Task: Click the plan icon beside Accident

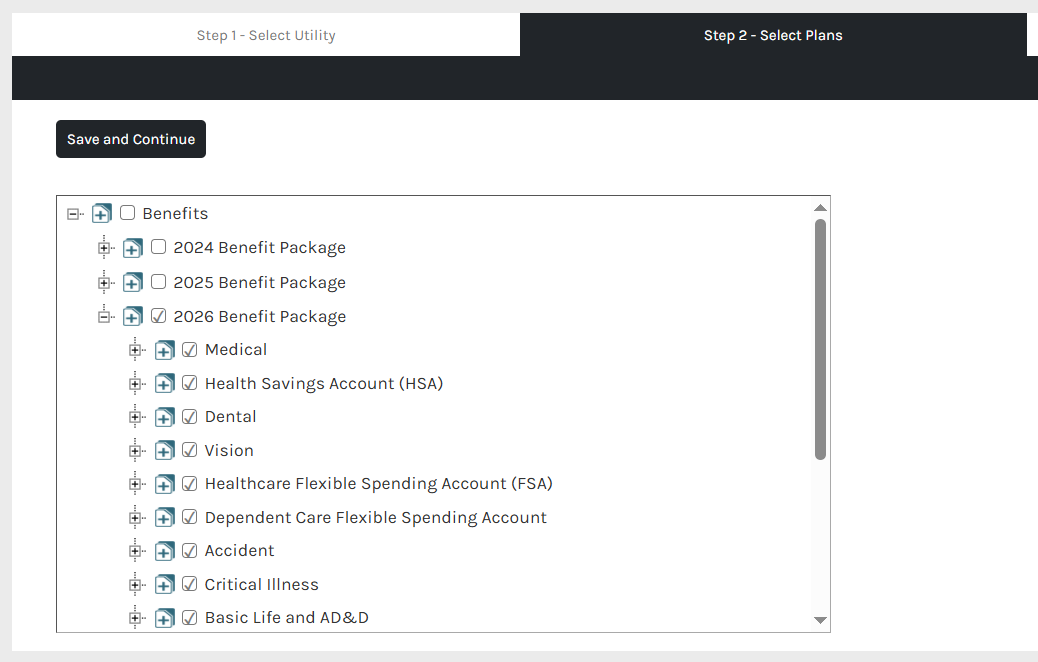Action: [x=164, y=551]
